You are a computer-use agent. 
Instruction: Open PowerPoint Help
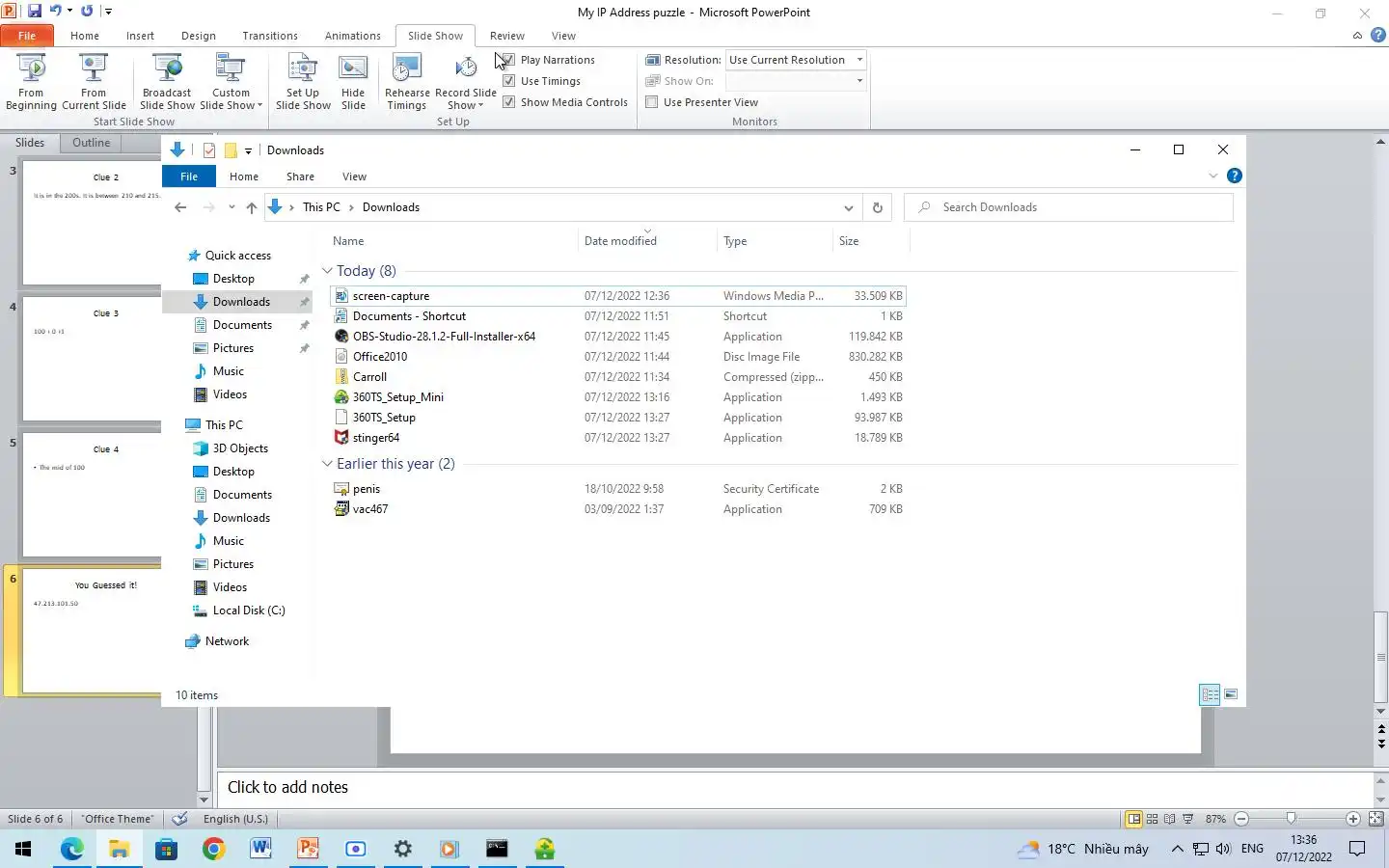(x=1377, y=36)
